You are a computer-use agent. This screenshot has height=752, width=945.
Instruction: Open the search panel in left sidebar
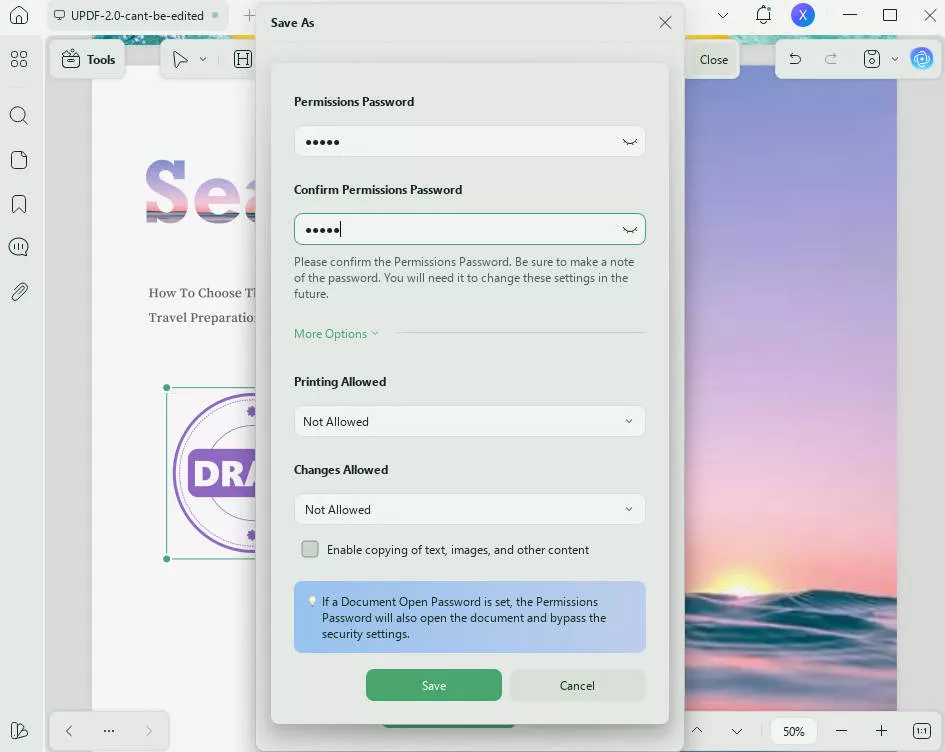[18, 116]
